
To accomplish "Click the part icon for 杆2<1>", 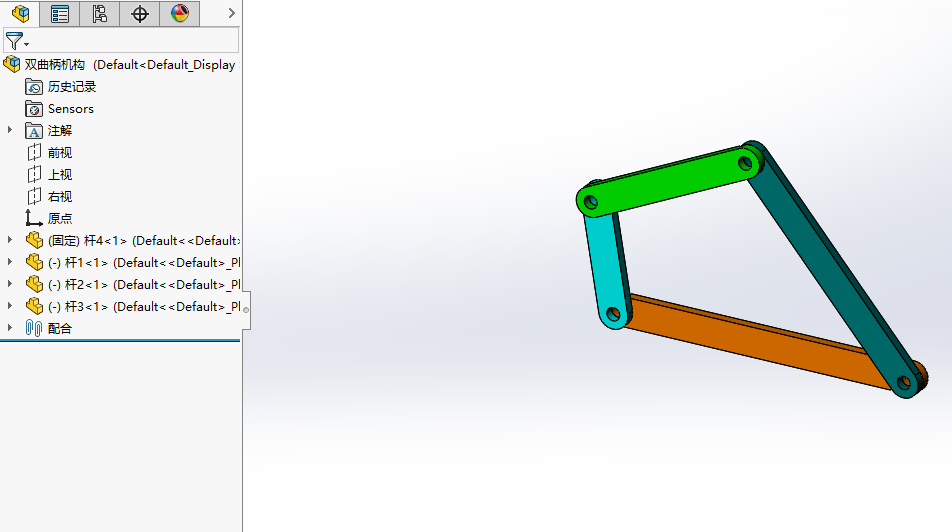I will tap(34, 284).
